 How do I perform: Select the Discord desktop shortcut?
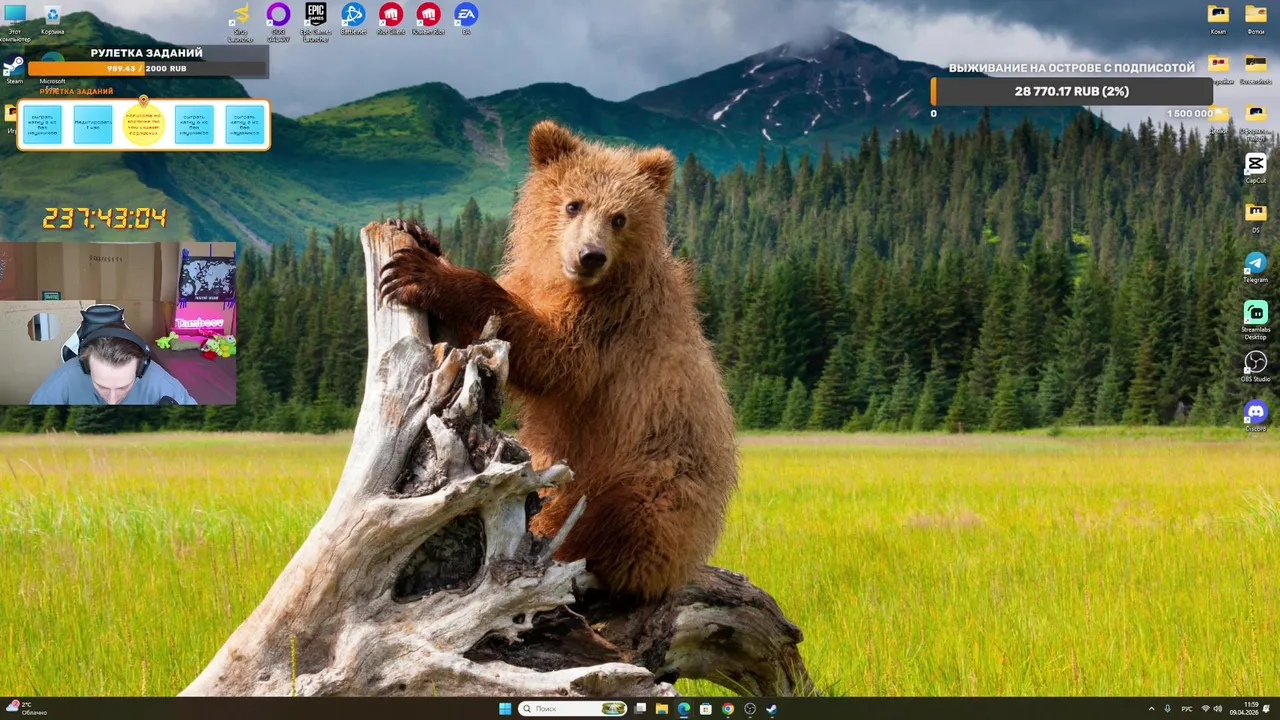(x=1256, y=415)
